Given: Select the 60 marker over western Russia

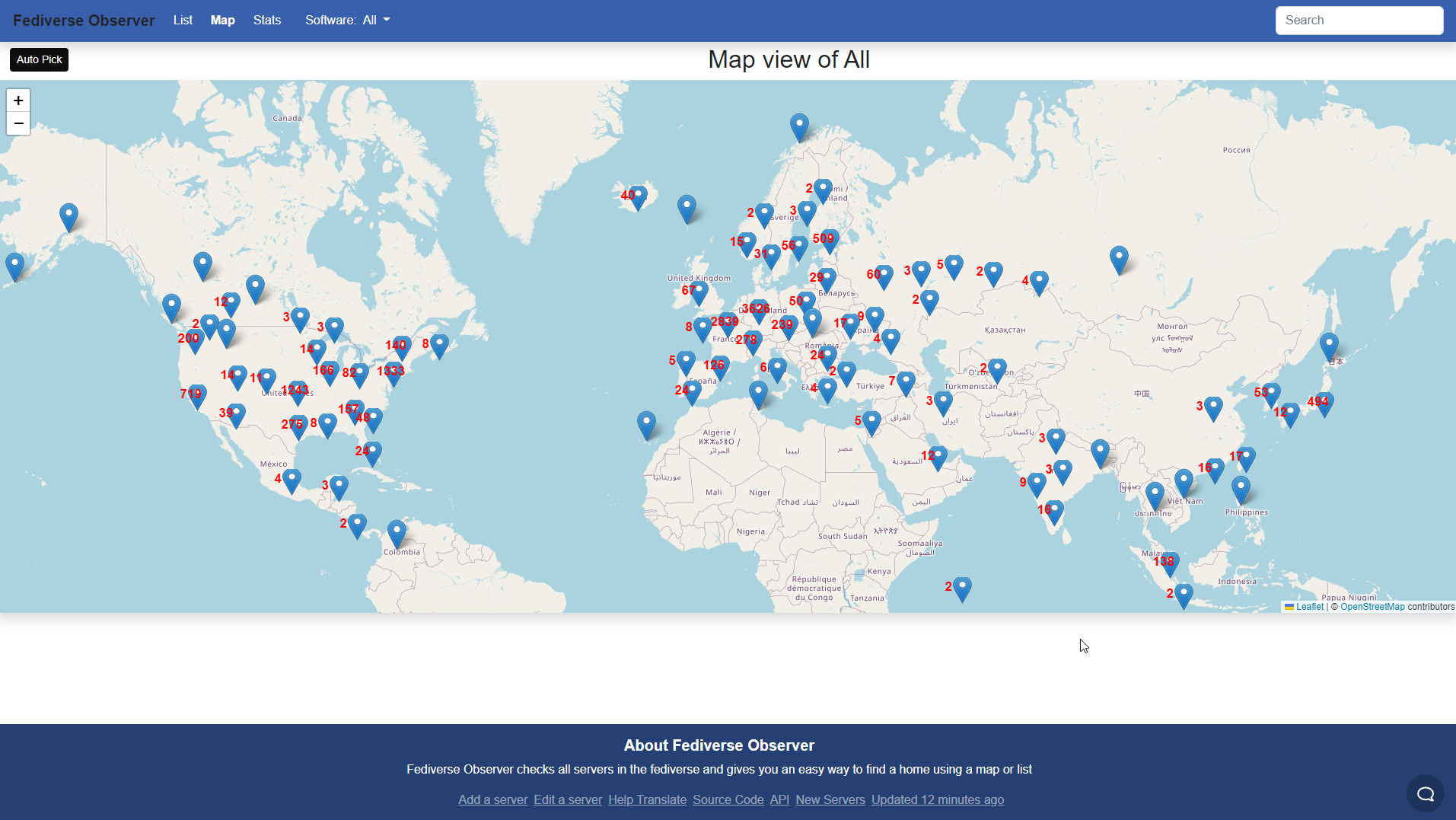Looking at the screenshot, I should [x=883, y=273].
